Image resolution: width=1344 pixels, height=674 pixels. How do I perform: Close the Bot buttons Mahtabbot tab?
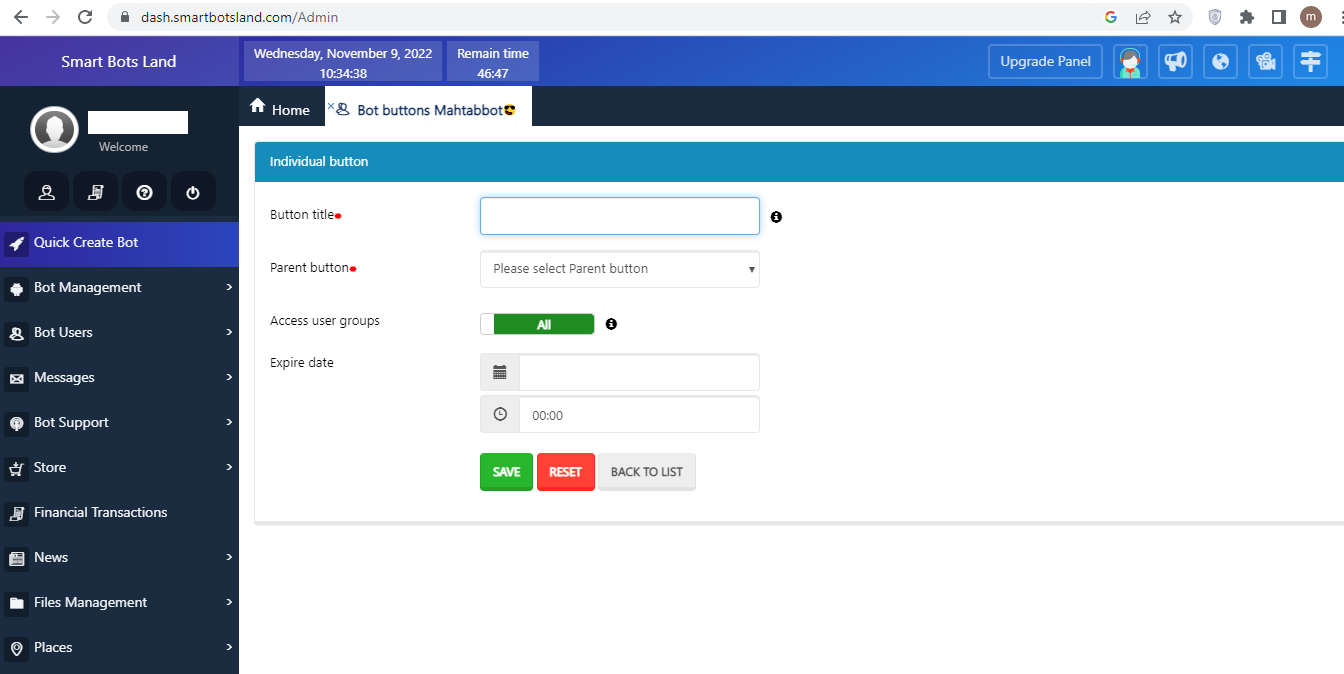331,105
